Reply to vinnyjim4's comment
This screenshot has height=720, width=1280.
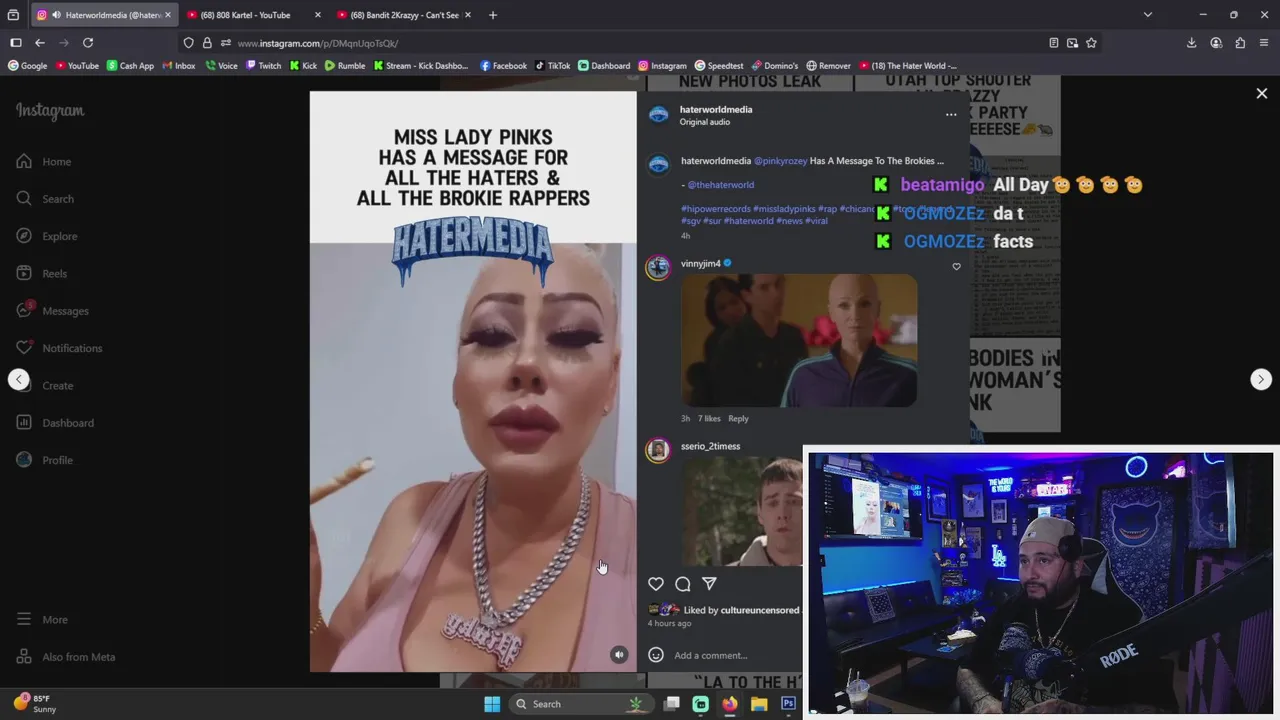click(x=738, y=419)
